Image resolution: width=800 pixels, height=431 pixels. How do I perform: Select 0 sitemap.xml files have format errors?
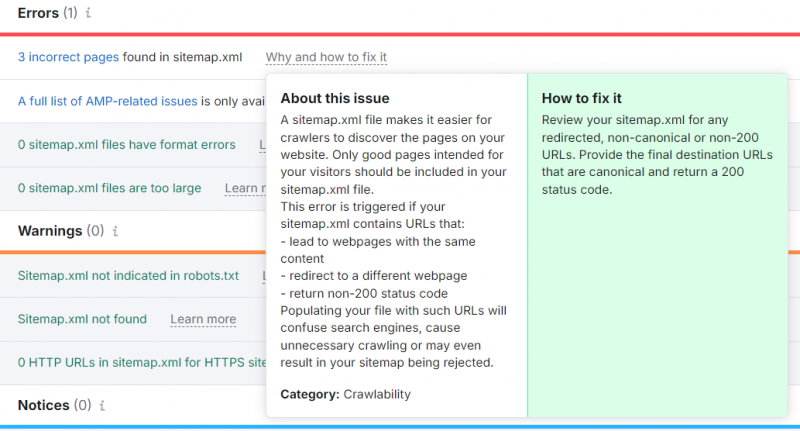pos(127,145)
